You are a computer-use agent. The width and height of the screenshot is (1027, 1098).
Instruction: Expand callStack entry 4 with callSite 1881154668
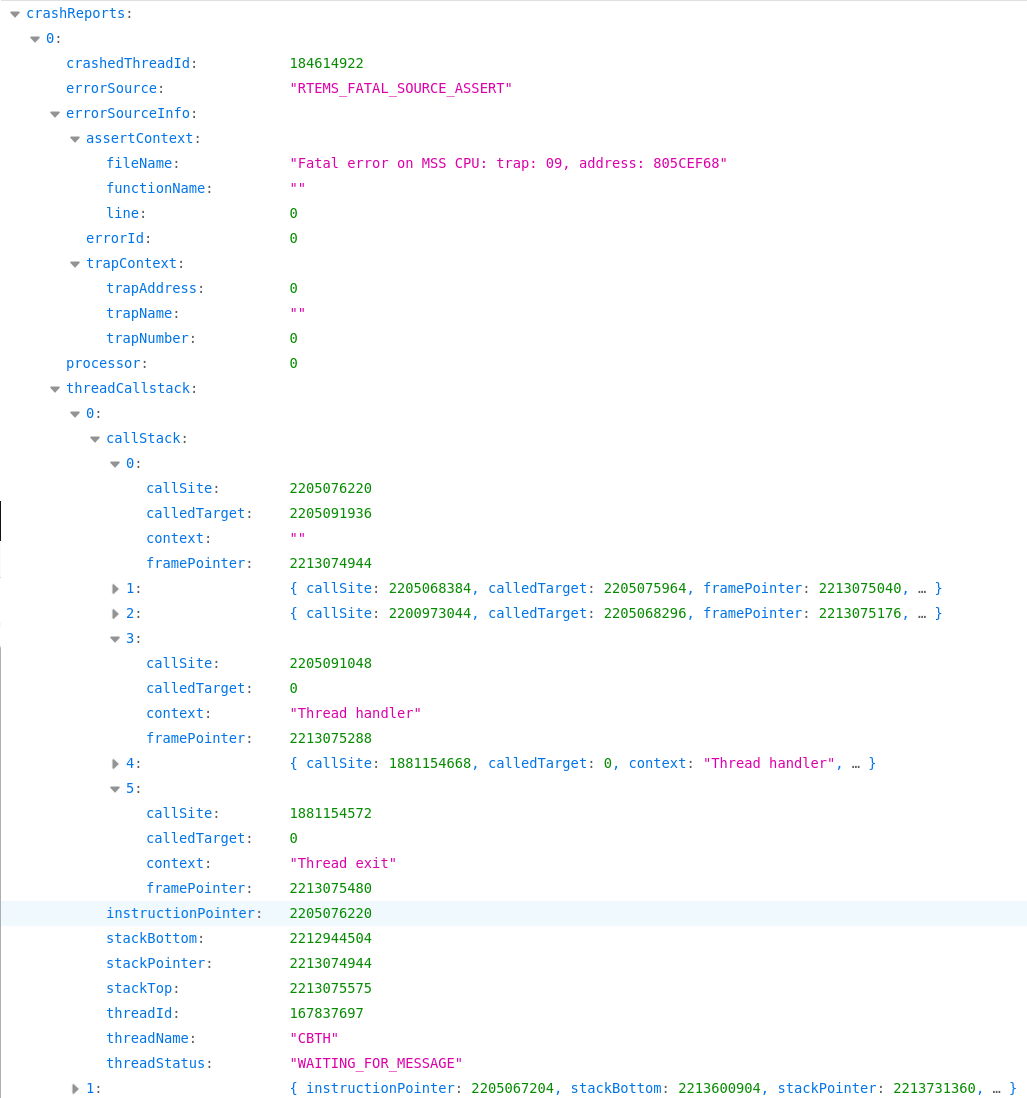click(x=115, y=764)
